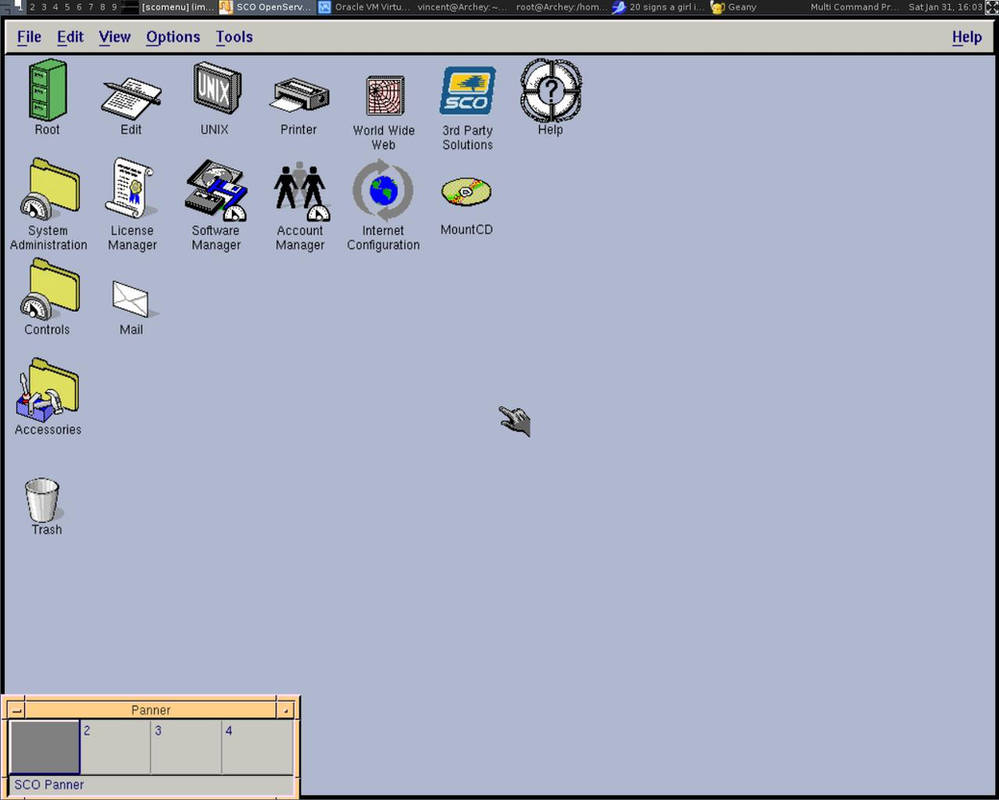Image resolution: width=999 pixels, height=800 pixels.
Task: Open the Help menu in menu bar
Action: [x=967, y=37]
